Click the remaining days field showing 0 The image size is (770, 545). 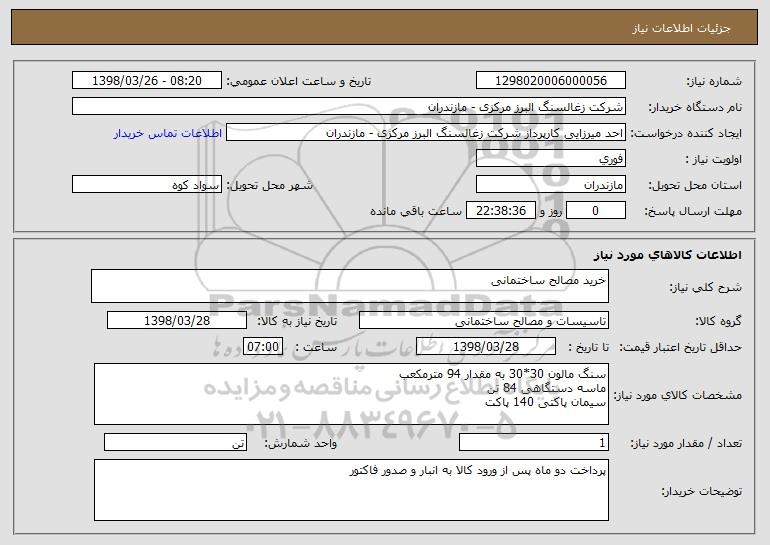pyautogui.click(x=596, y=211)
